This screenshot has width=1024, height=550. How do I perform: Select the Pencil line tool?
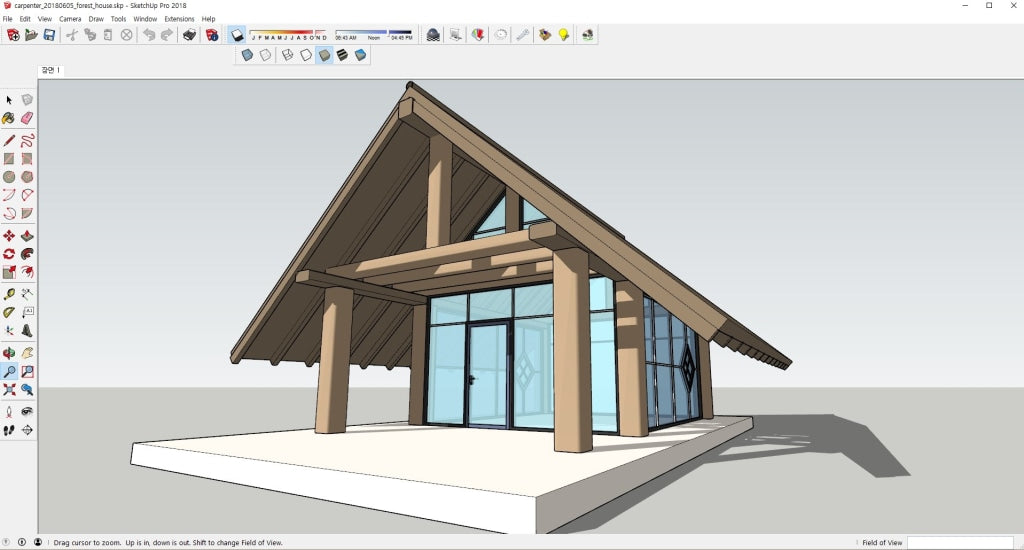click(9, 141)
